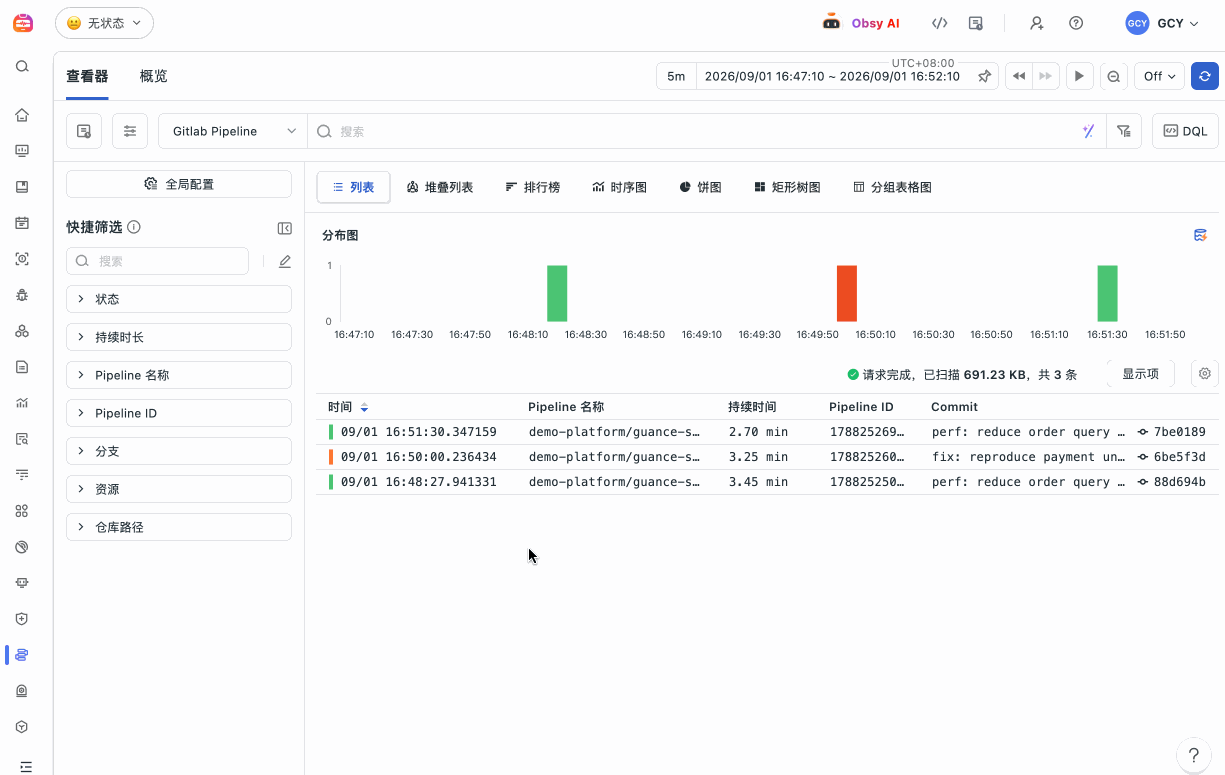Screen dimensions: 1225x775
Task: Go to home icon in sidebar
Action: click(x=22, y=114)
